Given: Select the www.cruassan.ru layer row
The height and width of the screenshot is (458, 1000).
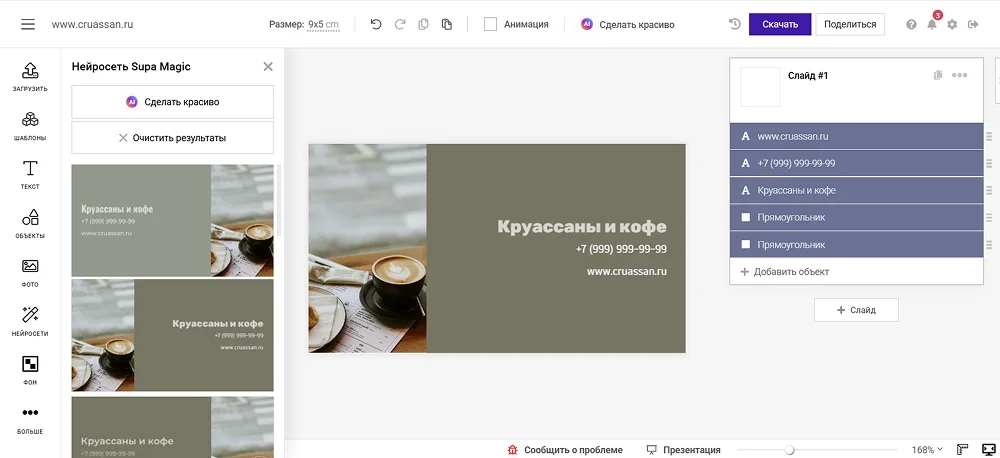Looking at the screenshot, I should click(857, 137).
